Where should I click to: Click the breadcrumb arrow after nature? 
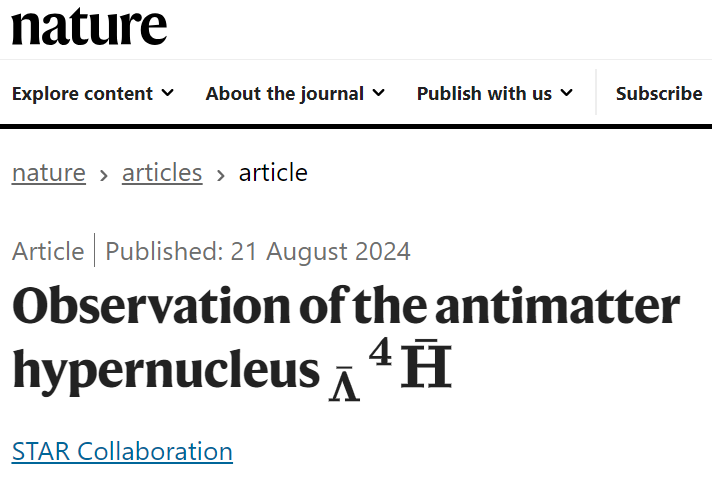[104, 174]
